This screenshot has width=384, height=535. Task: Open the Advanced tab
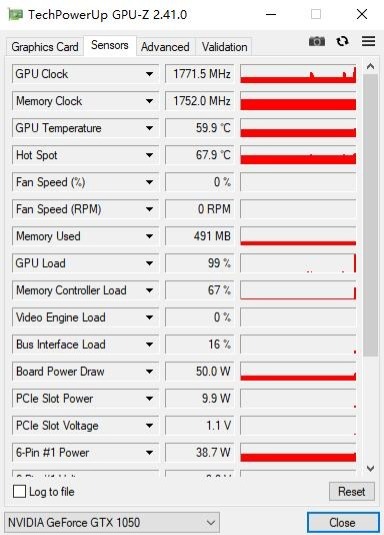point(165,47)
